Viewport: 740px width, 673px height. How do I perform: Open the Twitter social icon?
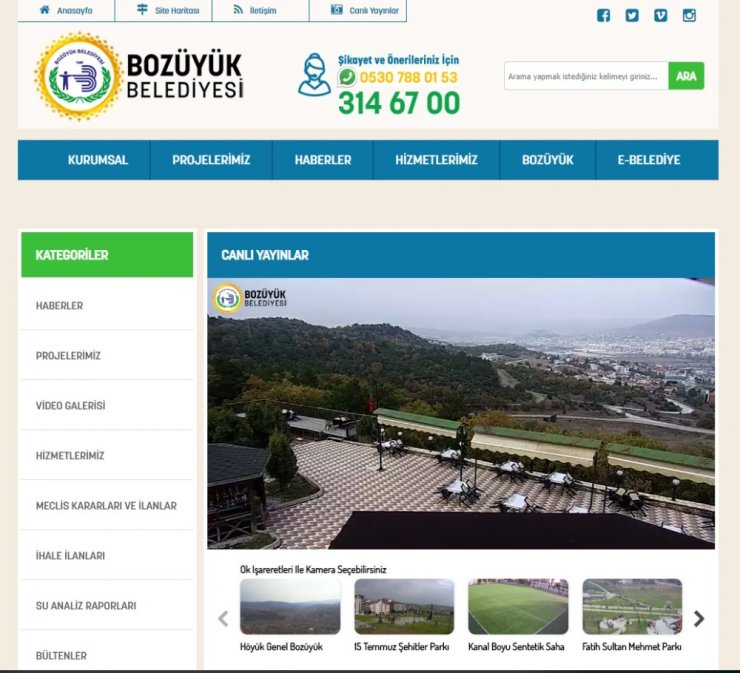[x=632, y=15]
